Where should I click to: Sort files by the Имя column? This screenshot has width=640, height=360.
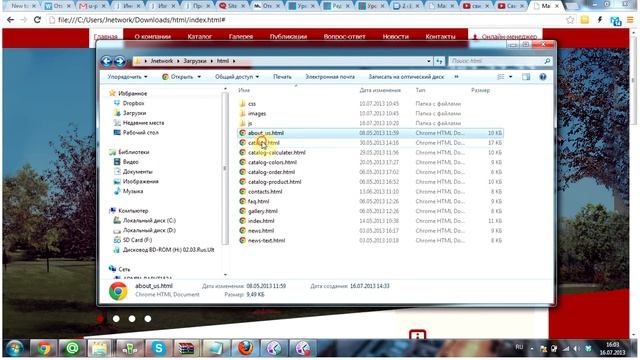point(244,90)
